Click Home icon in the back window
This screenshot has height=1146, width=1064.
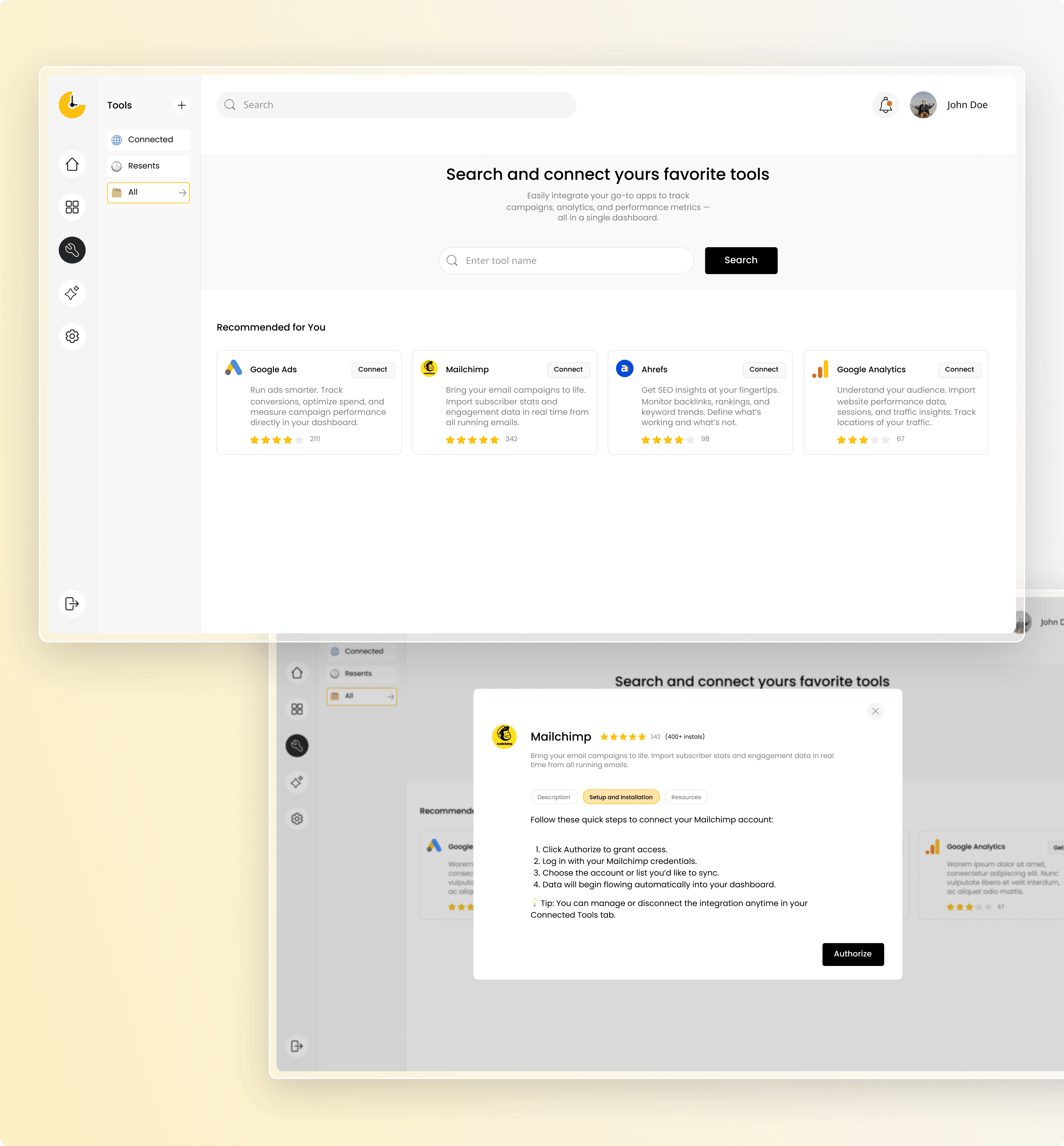(297, 673)
